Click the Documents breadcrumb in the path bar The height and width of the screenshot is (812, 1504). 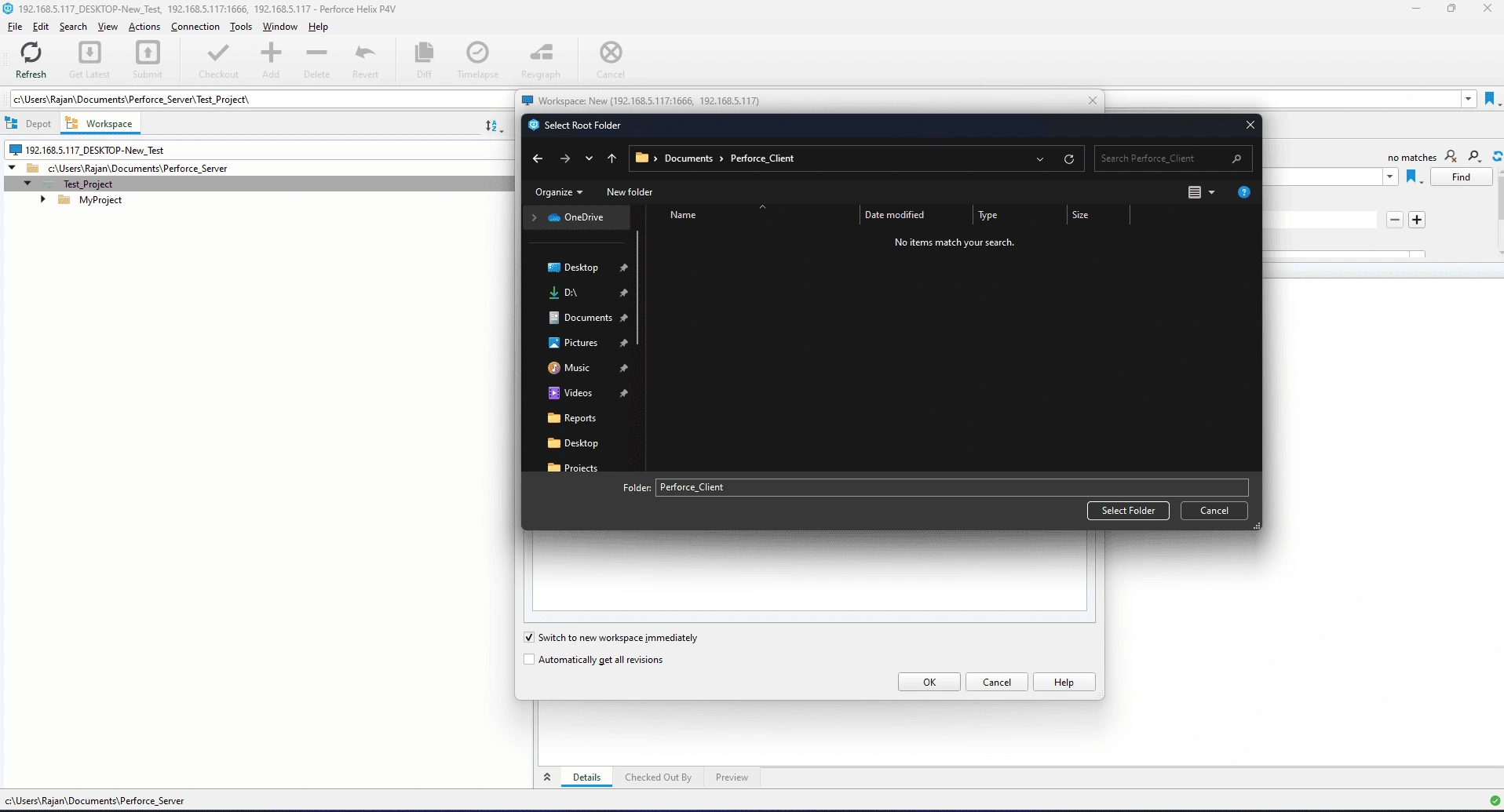(688, 158)
